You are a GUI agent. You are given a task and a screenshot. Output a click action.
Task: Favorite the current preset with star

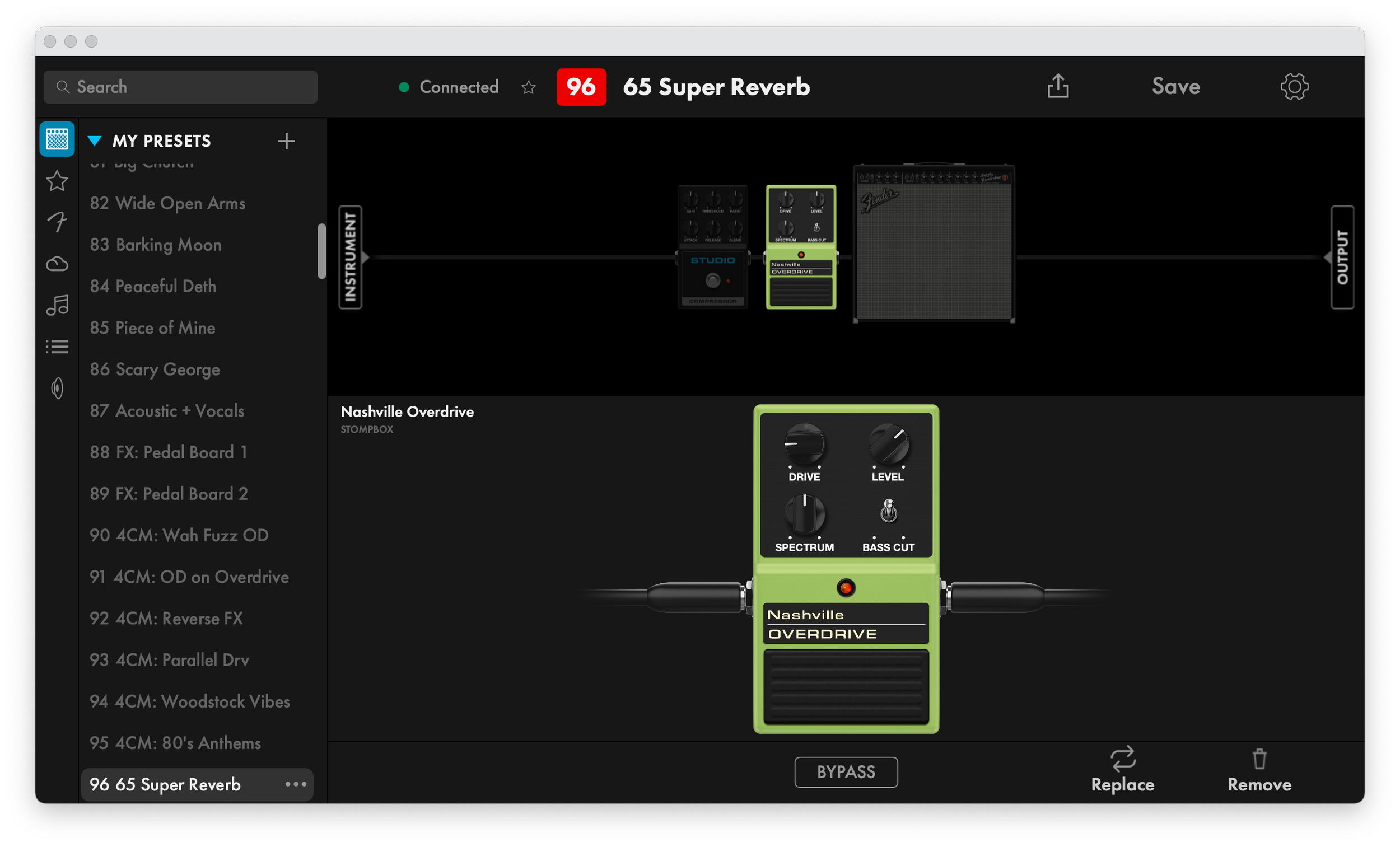[529, 87]
